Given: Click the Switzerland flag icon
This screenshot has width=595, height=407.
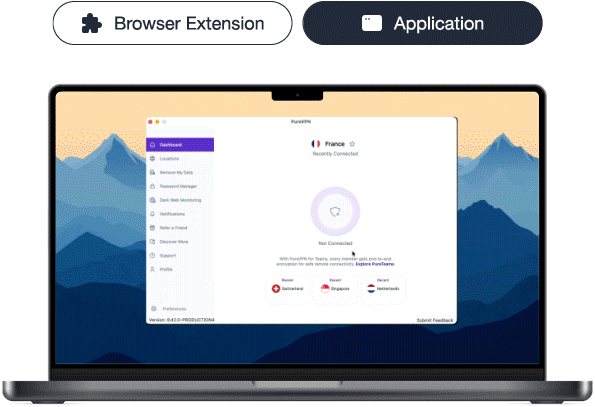Looking at the screenshot, I should click(276, 289).
